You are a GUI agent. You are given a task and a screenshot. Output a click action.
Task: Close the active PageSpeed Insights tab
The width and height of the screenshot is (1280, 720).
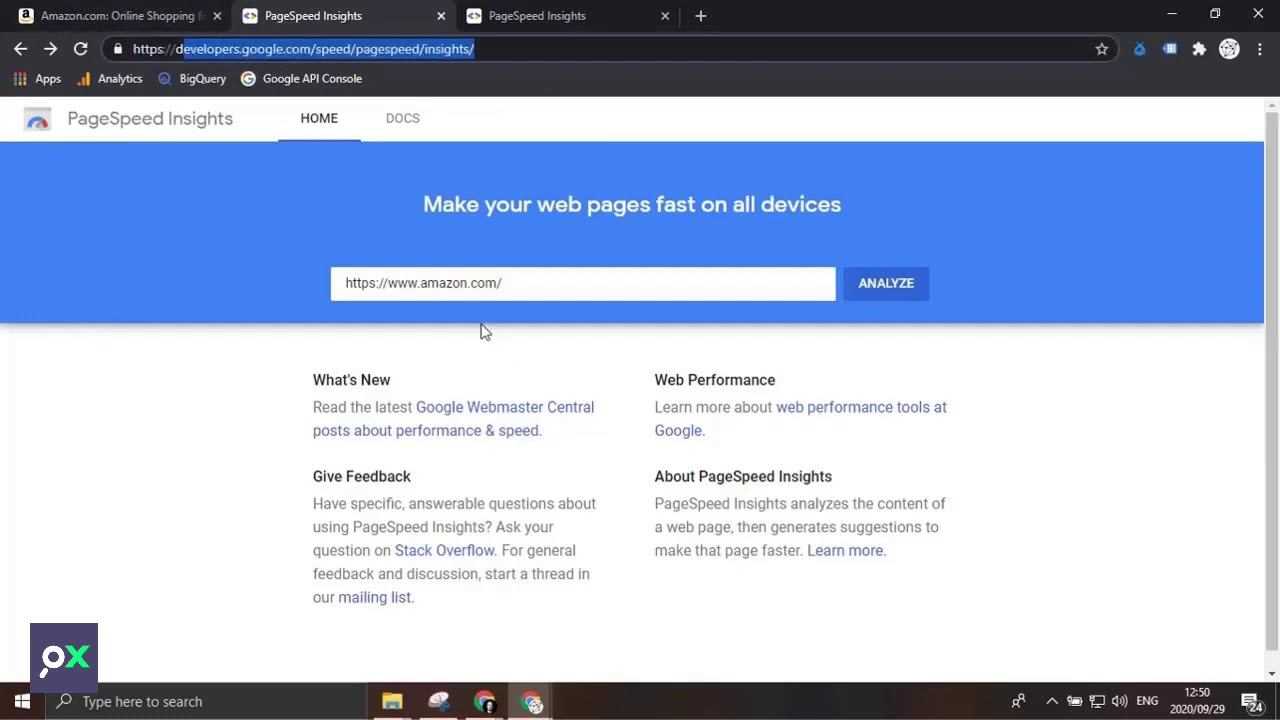click(442, 16)
